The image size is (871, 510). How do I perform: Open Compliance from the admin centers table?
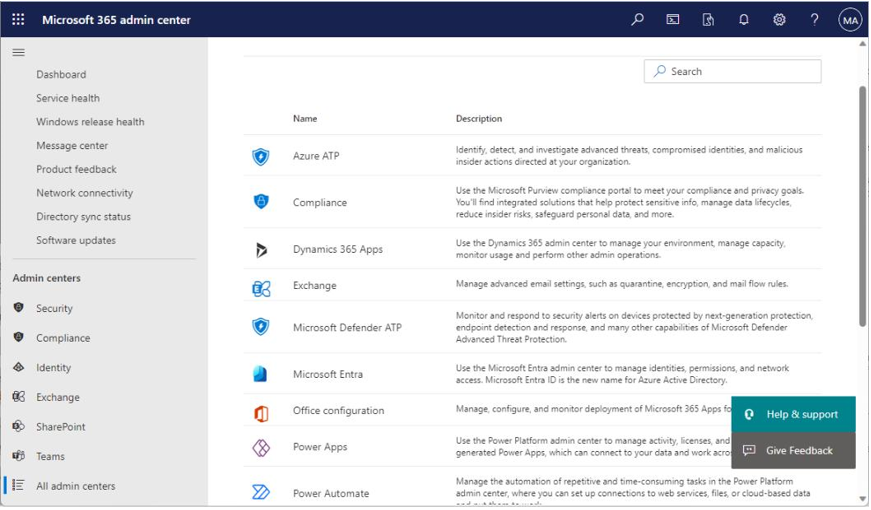320,203
